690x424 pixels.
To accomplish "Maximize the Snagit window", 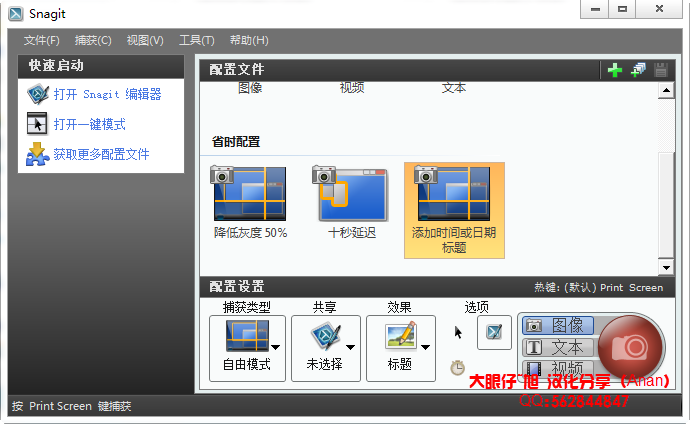I will [622, 9].
